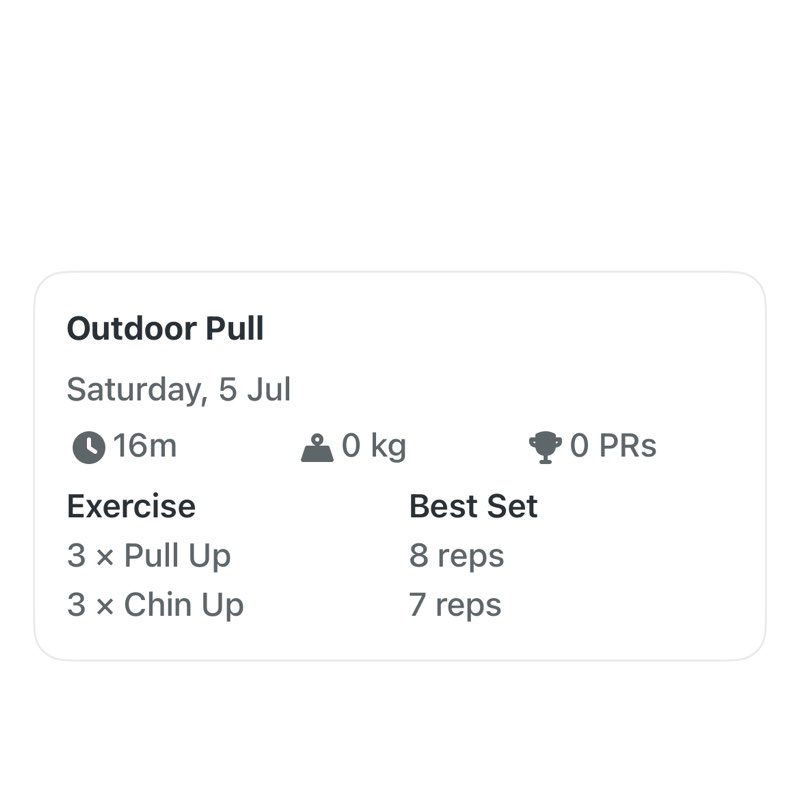
Task: Select the 8 reps best set
Action: click(456, 556)
